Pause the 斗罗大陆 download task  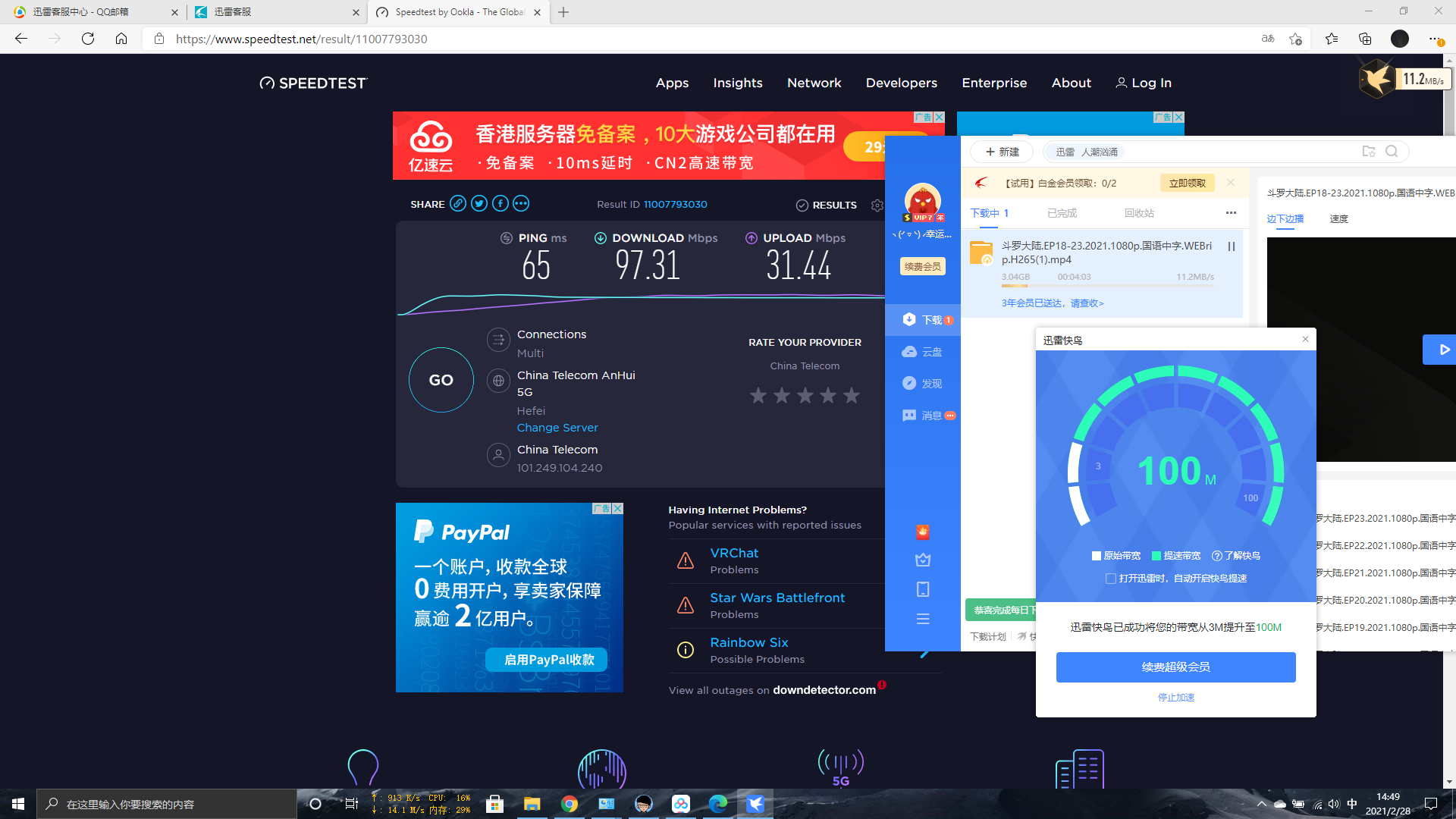pyautogui.click(x=1232, y=246)
